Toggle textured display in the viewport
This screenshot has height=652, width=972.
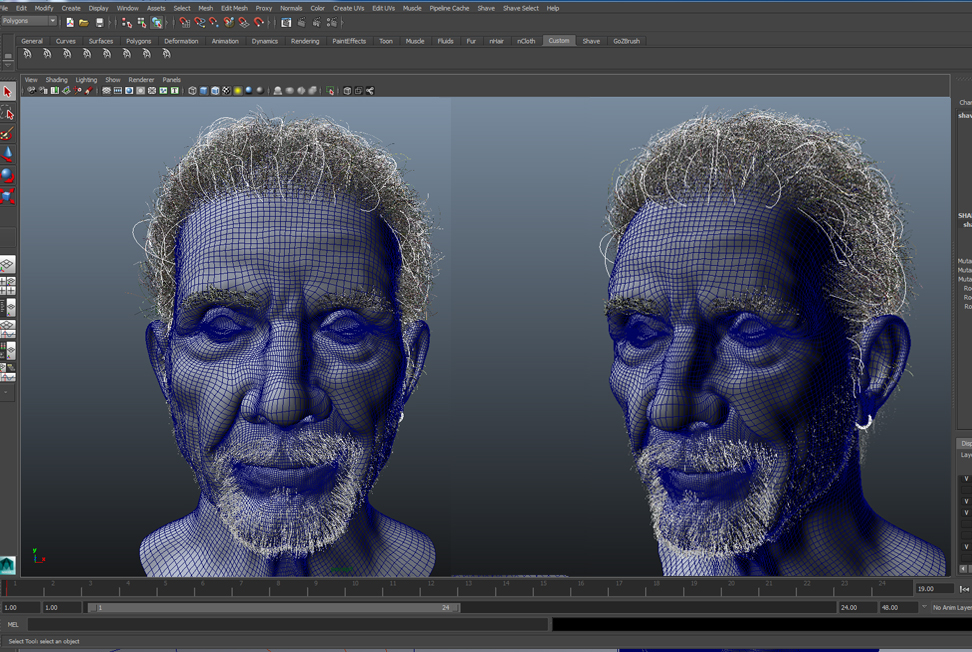click(226, 90)
